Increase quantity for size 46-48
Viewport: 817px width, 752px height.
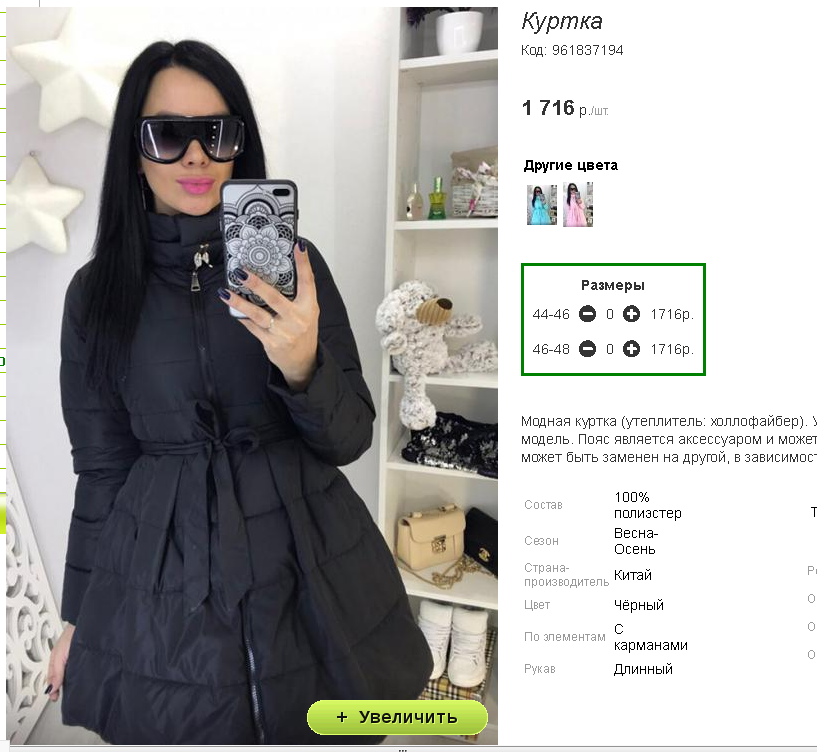632,349
